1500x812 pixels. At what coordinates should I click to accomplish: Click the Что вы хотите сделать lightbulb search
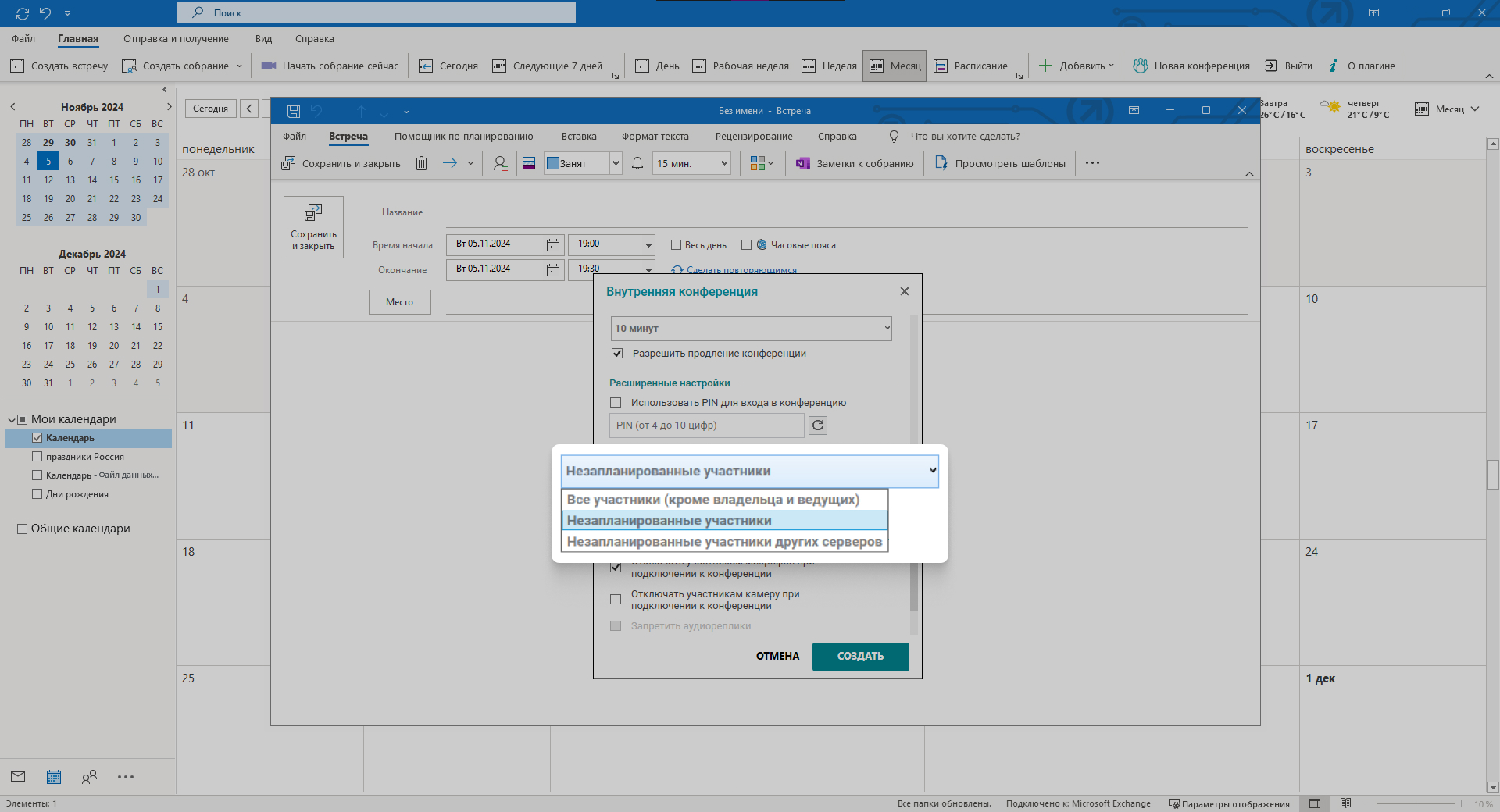pos(954,137)
